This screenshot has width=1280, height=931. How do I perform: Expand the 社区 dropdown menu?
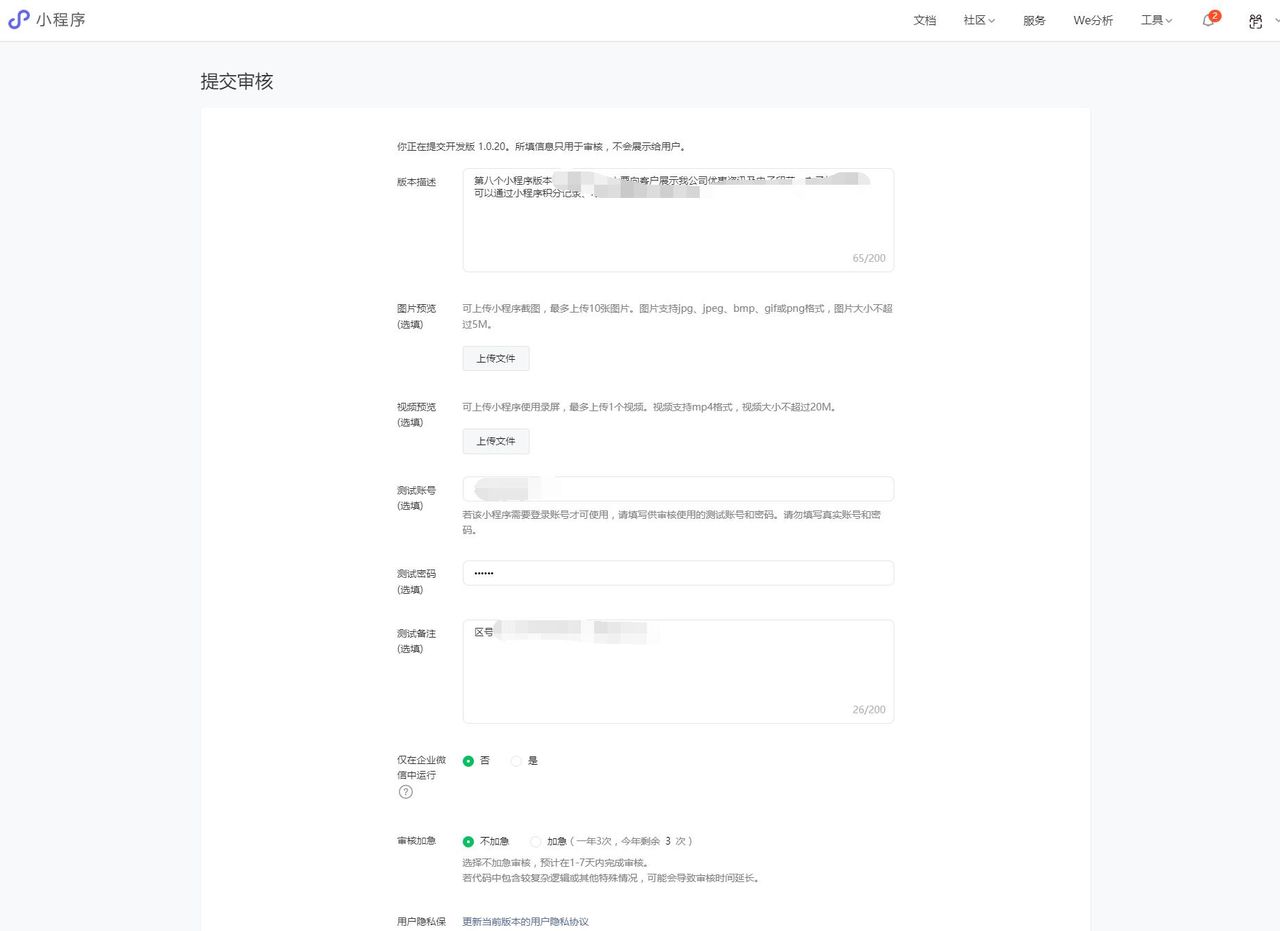pyautogui.click(x=977, y=20)
